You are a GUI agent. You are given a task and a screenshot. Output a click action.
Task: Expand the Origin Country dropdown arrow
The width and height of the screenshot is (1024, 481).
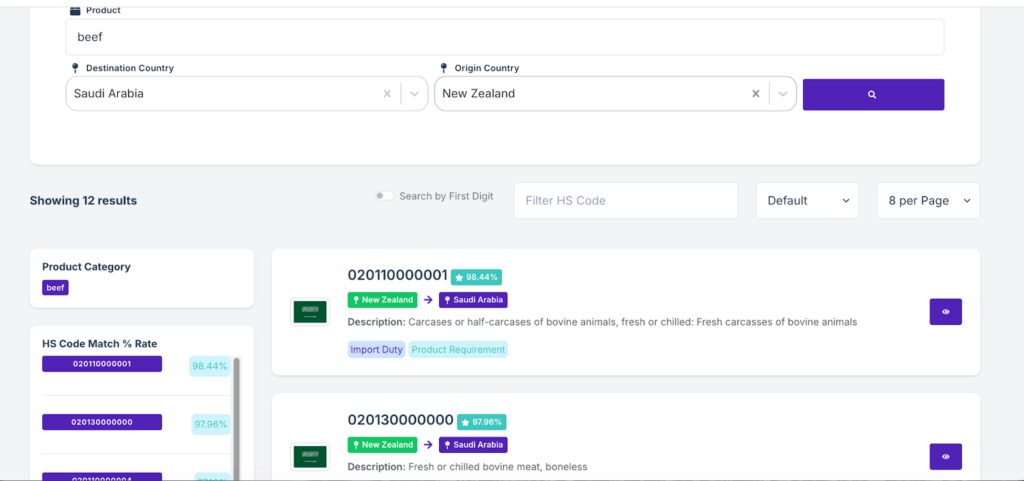(782, 94)
